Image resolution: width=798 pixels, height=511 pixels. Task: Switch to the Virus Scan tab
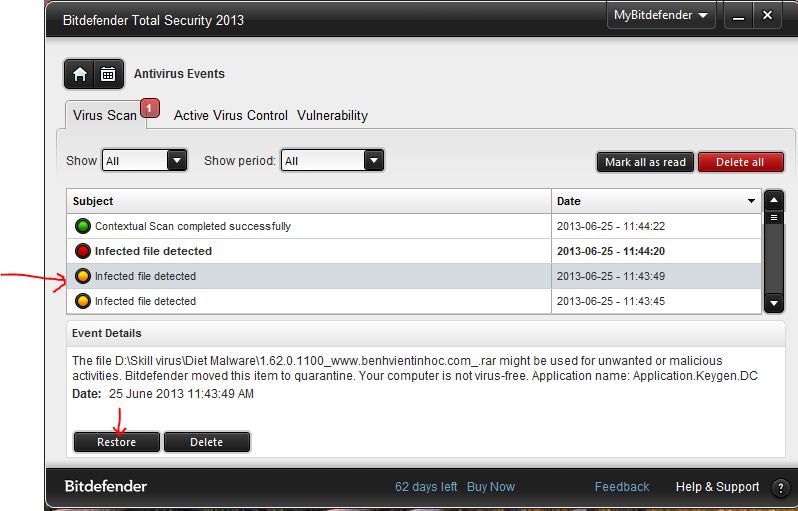(x=105, y=116)
